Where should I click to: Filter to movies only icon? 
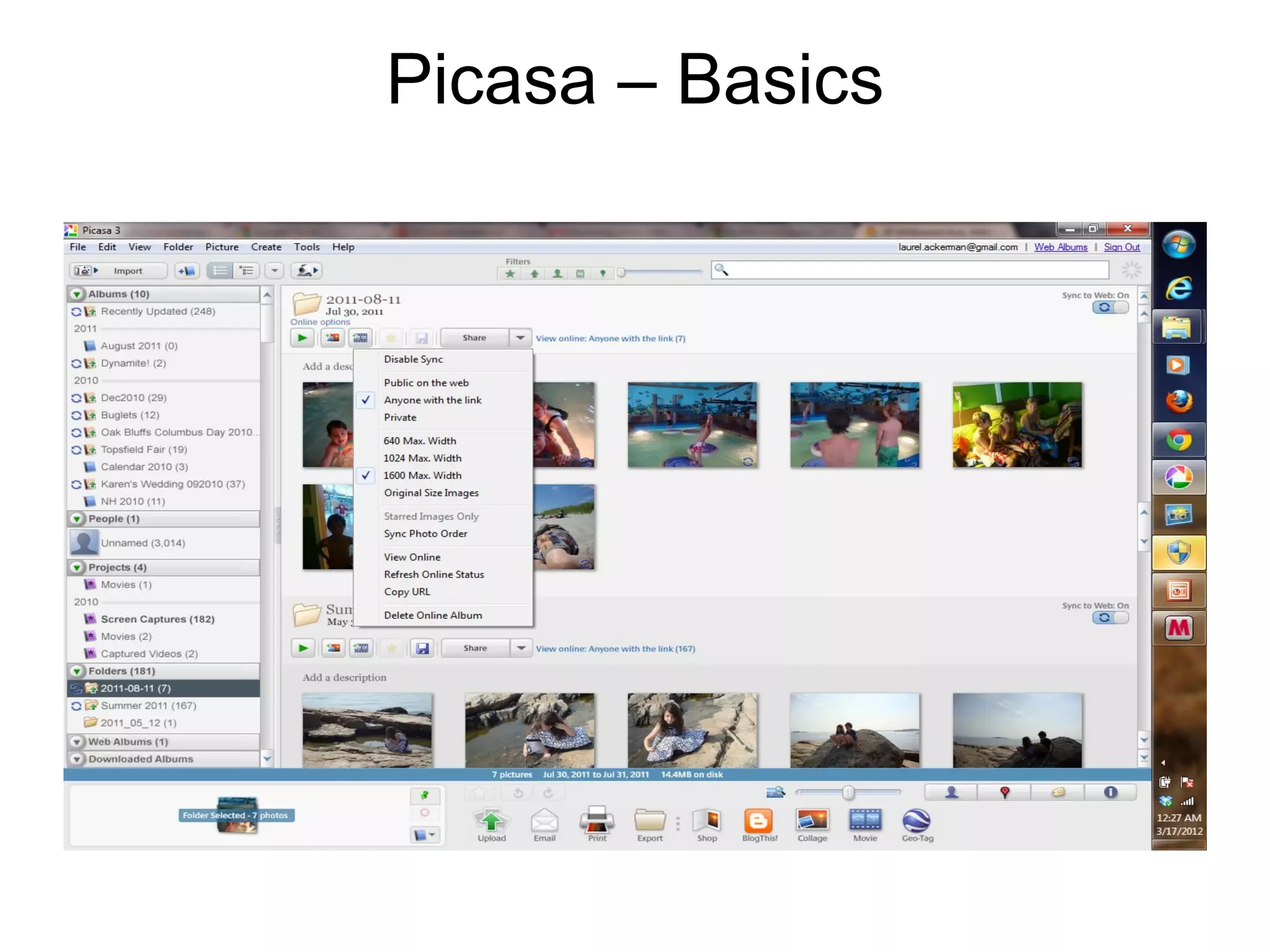click(x=580, y=273)
